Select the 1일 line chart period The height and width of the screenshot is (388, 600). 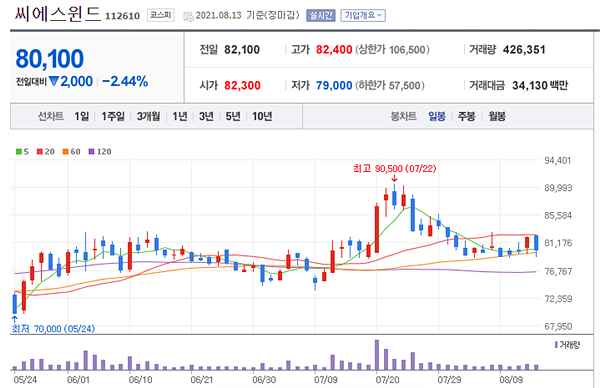coord(82,116)
